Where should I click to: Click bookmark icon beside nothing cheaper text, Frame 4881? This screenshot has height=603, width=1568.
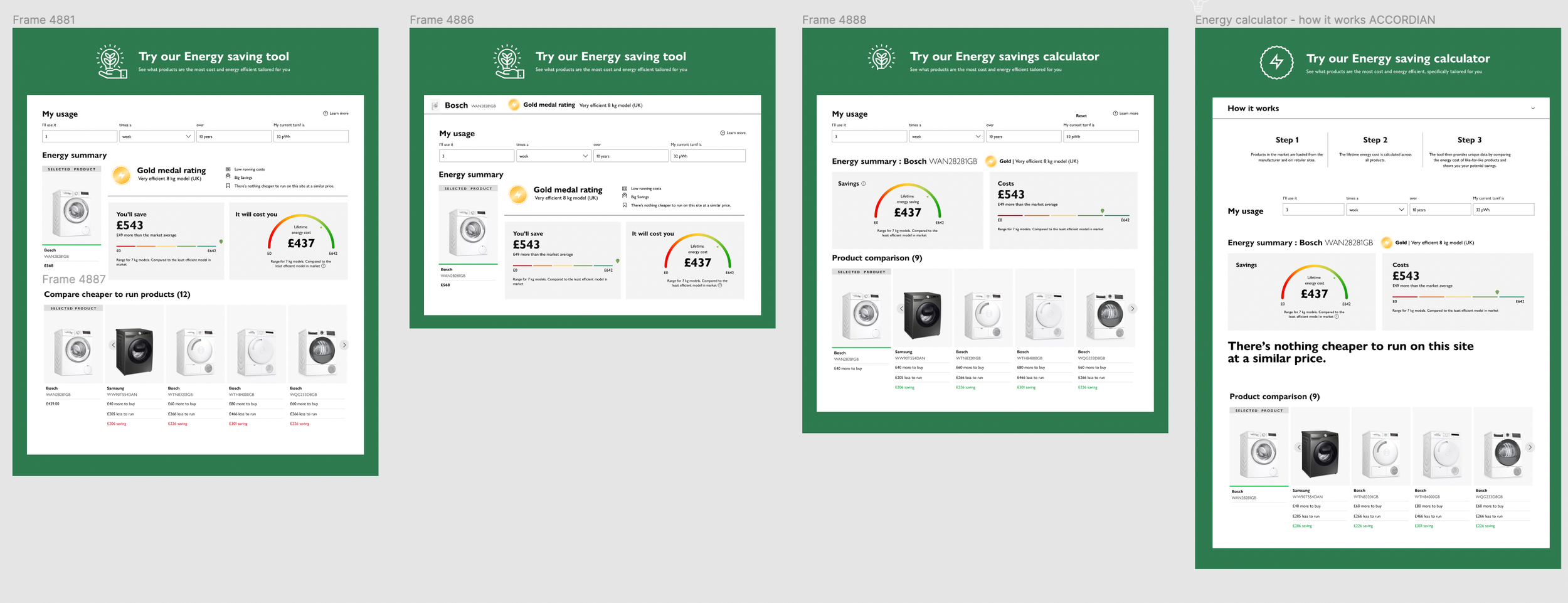click(228, 186)
